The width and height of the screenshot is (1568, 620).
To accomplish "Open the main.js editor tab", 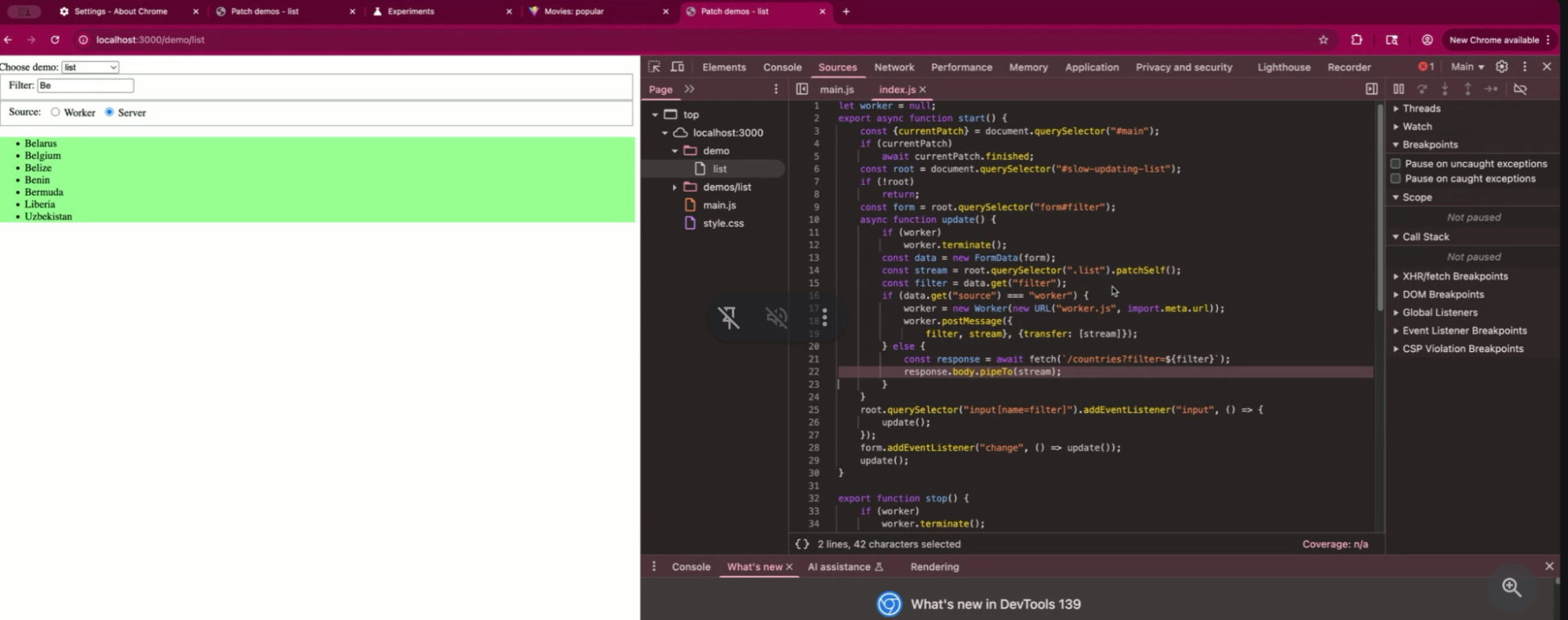I will point(836,89).
